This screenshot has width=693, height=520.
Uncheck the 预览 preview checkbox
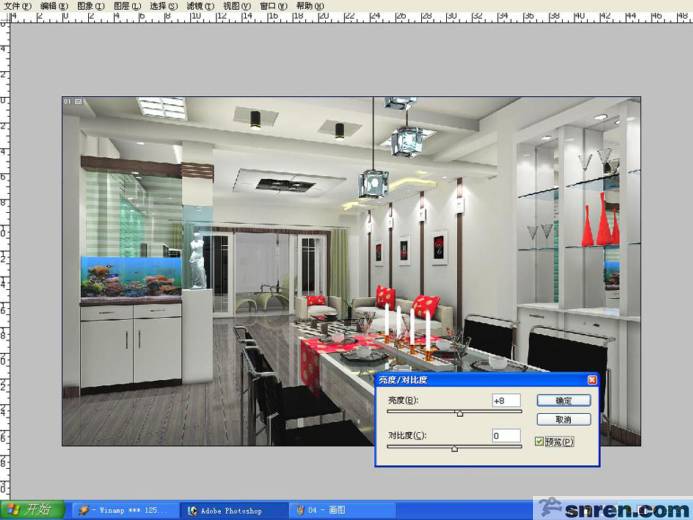(x=541, y=441)
